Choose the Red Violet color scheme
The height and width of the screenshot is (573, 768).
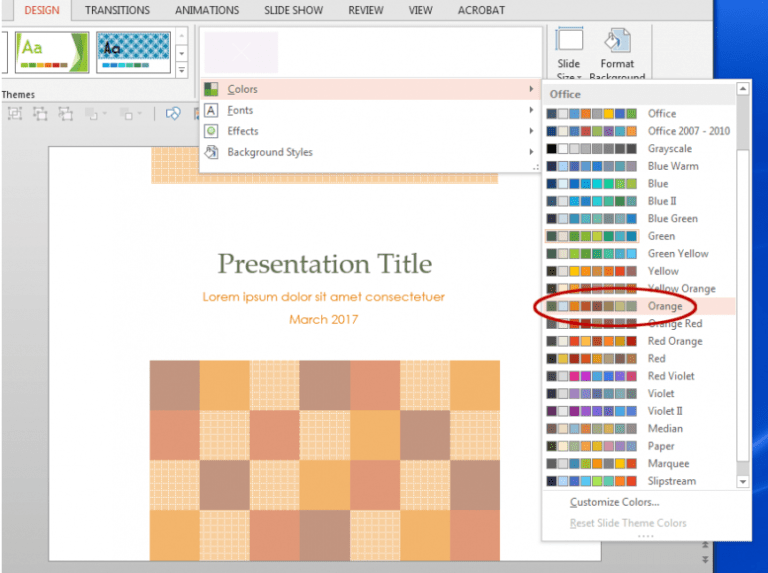tap(640, 376)
